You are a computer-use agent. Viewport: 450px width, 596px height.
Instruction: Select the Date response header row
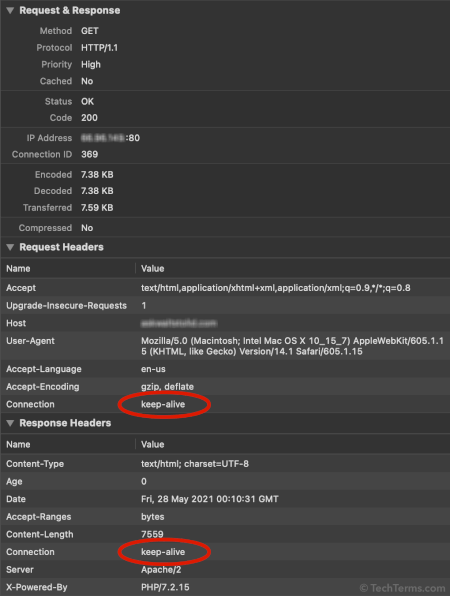point(225,499)
